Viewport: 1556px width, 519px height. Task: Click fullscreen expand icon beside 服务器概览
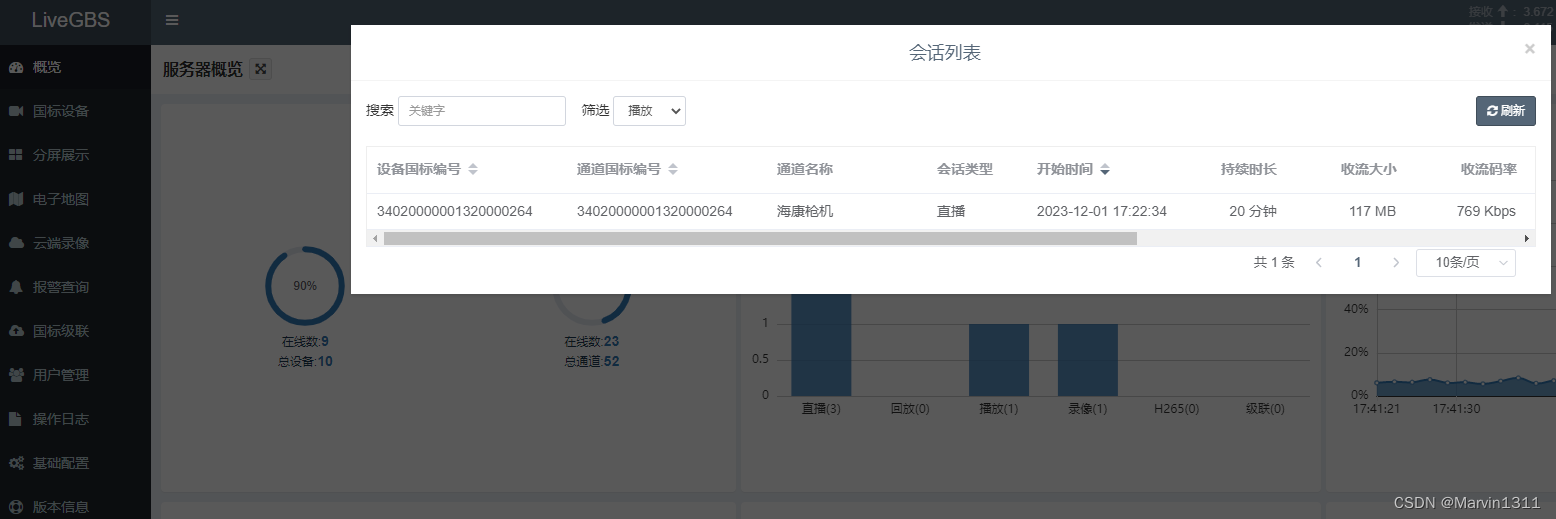[261, 69]
